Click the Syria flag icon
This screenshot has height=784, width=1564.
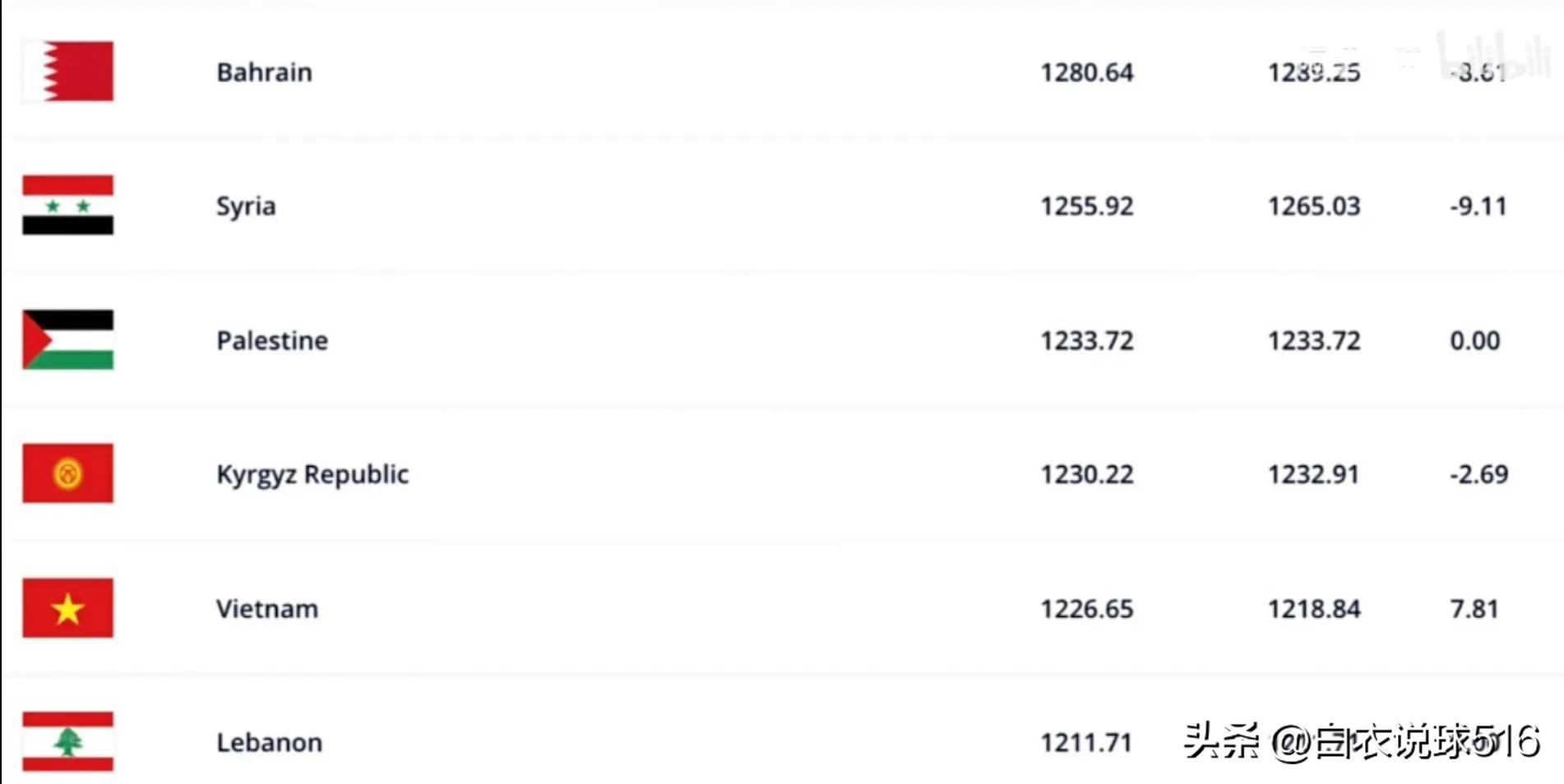[x=68, y=205]
